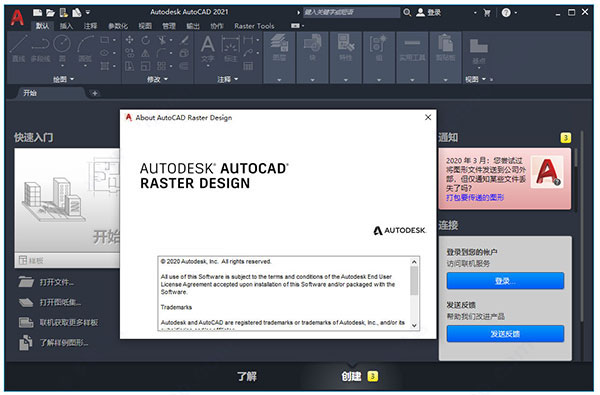Select the Text (文字) tool
This screenshot has width=600, height=395.
[x=208, y=48]
